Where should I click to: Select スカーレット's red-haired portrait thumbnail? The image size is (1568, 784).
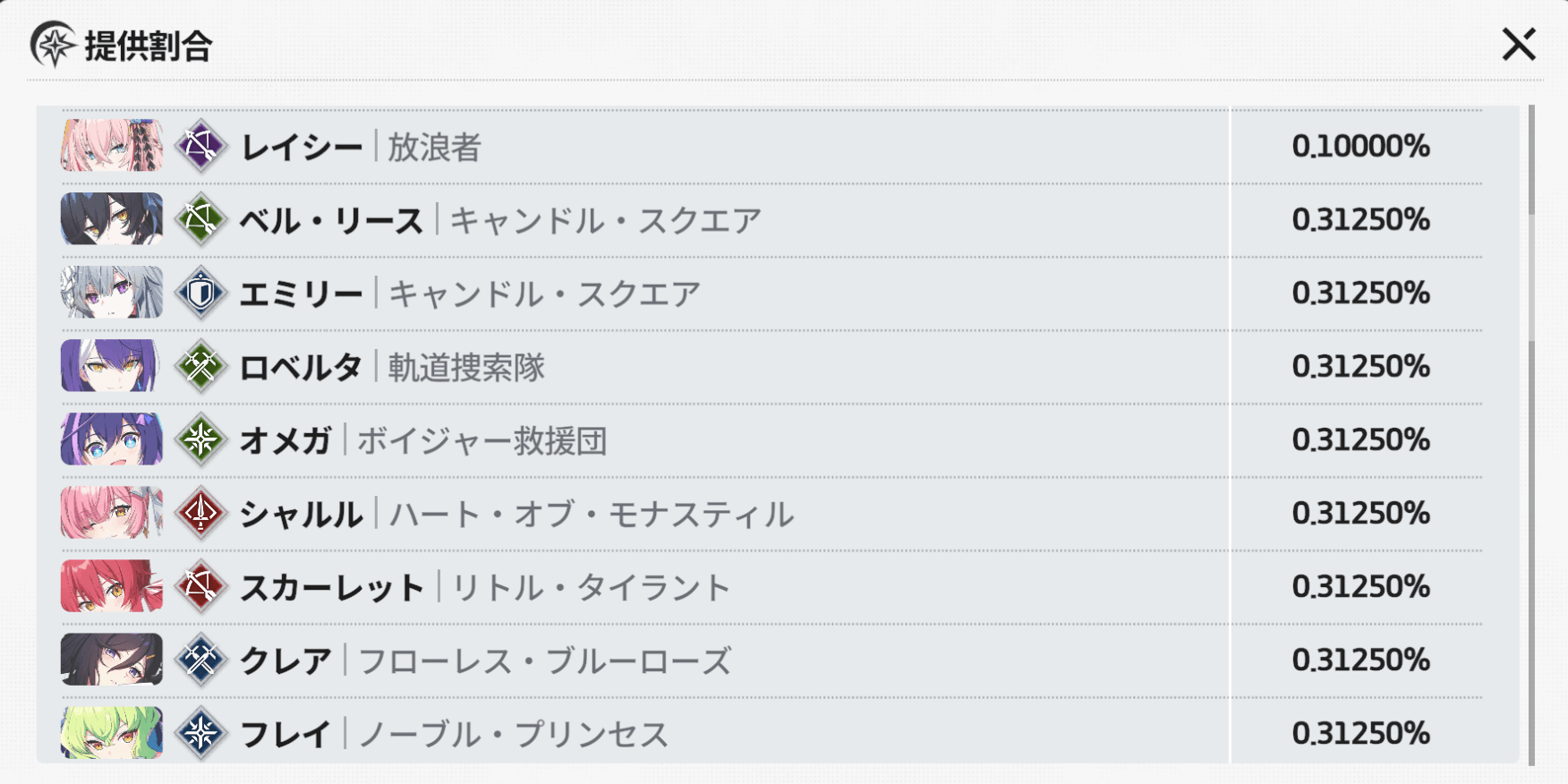tap(112, 586)
